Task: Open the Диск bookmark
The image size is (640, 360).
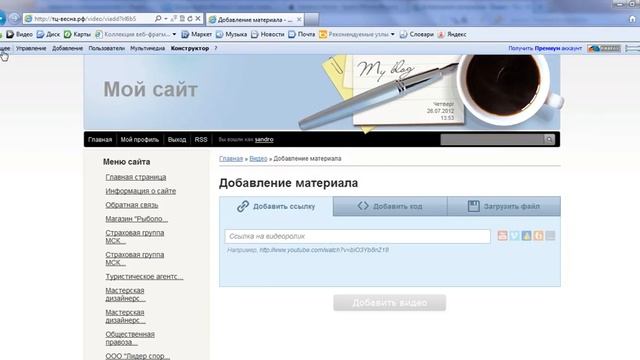Action: 48,34
